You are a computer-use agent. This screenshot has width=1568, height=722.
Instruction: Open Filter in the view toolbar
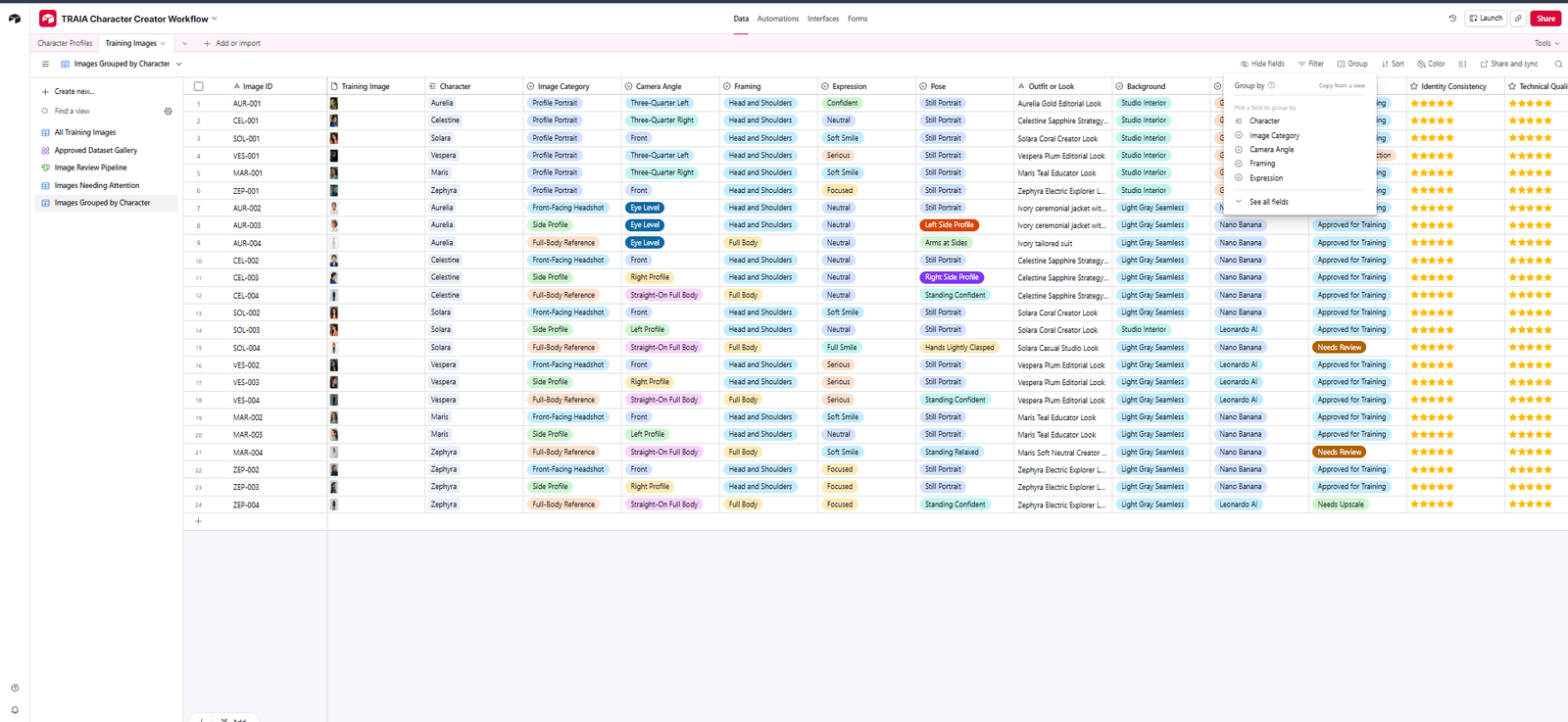1311,64
